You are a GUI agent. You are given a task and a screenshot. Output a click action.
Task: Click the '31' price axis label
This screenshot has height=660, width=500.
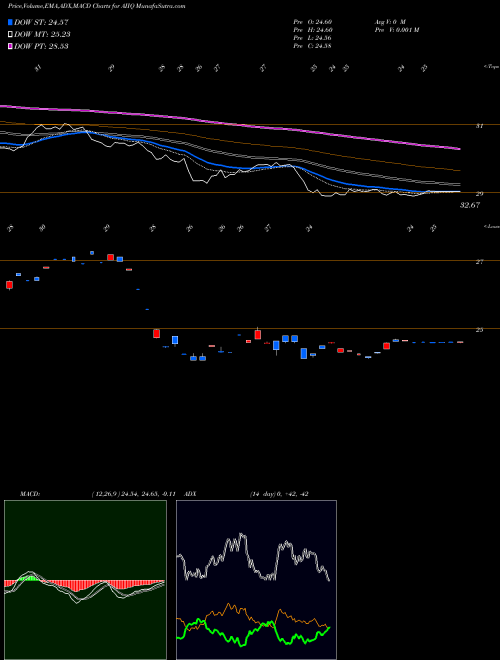(x=479, y=125)
